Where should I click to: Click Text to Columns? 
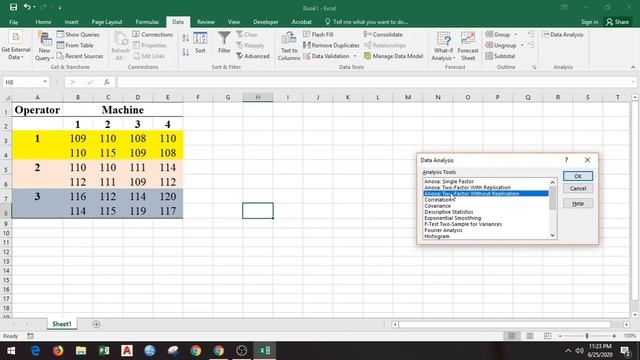[x=289, y=46]
